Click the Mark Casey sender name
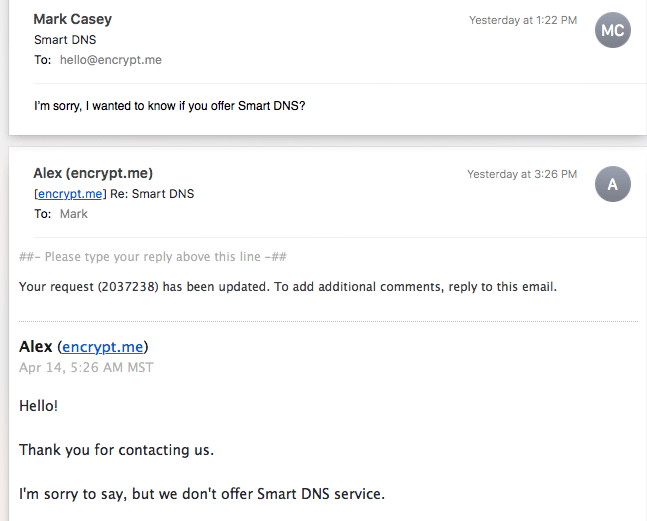This screenshot has width=647, height=521. [73, 19]
